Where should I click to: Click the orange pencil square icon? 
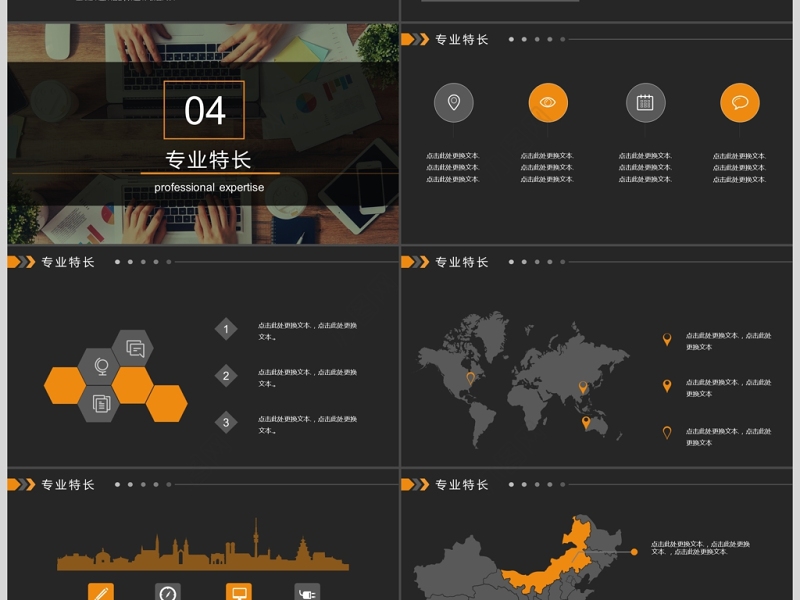tap(100, 592)
